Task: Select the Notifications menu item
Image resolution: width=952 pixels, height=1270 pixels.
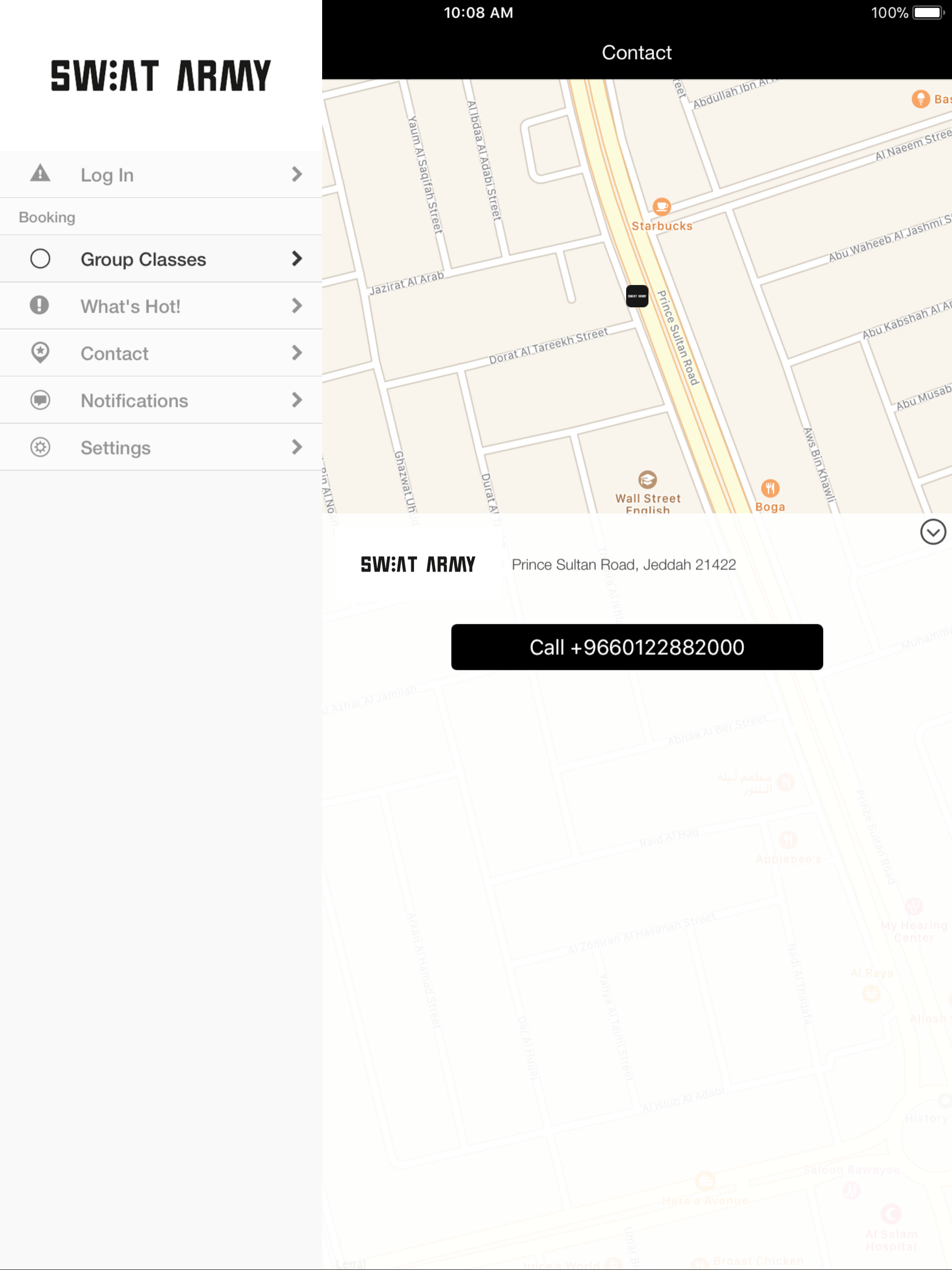Action: pos(161,400)
